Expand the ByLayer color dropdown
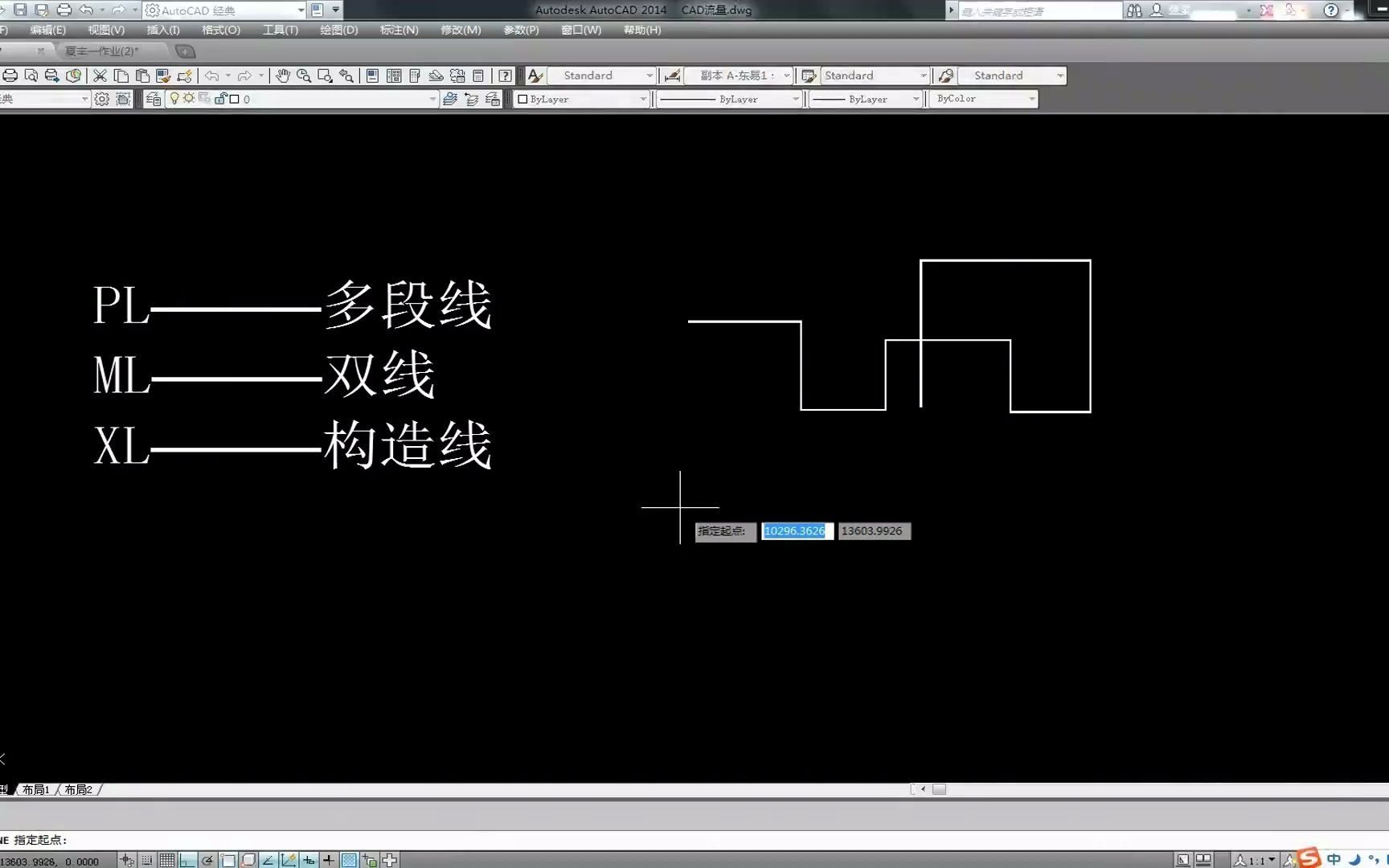Image resolution: width=1389 pixels, height=868 pixels. pyautogui.click(x=642, y=99)
